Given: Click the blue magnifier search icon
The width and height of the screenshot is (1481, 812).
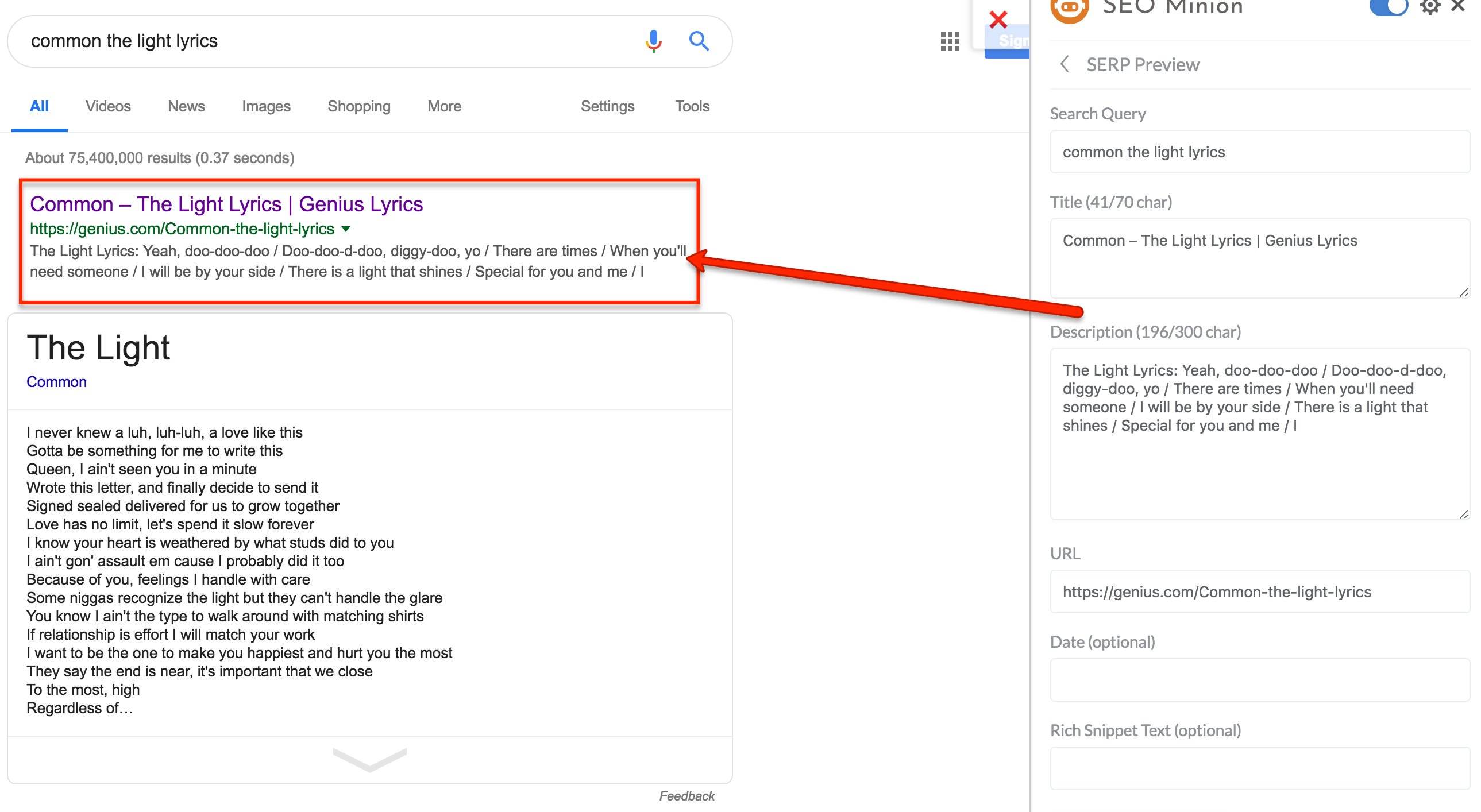Looking at the screenshot, I should [699, 41].
